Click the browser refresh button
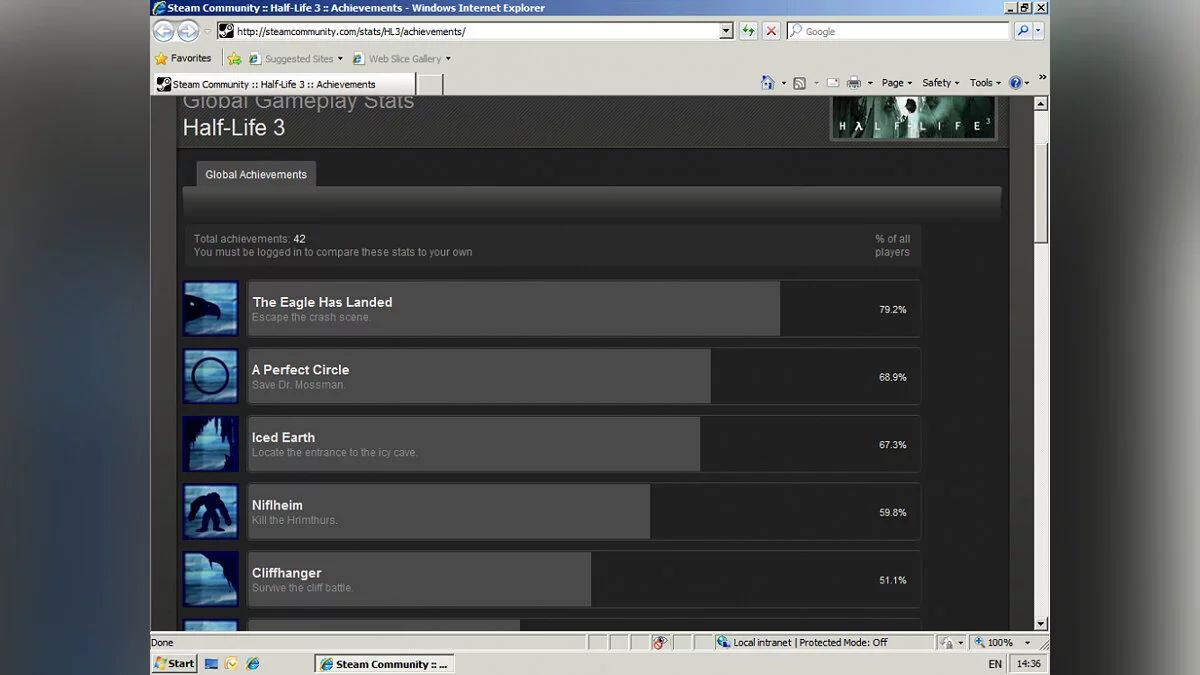The width and height of the screenshot is (1200, 675). (x=748, y=31)
